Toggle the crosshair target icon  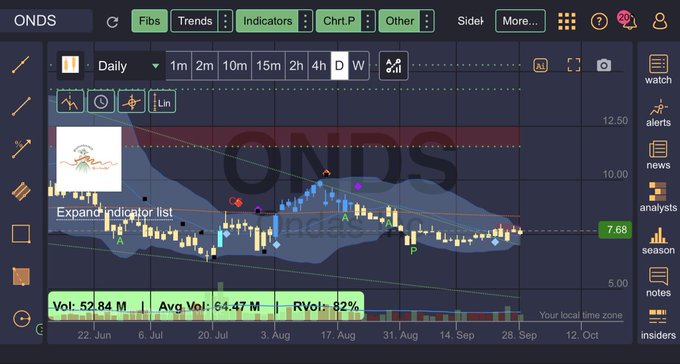click(x=131, y=102)
